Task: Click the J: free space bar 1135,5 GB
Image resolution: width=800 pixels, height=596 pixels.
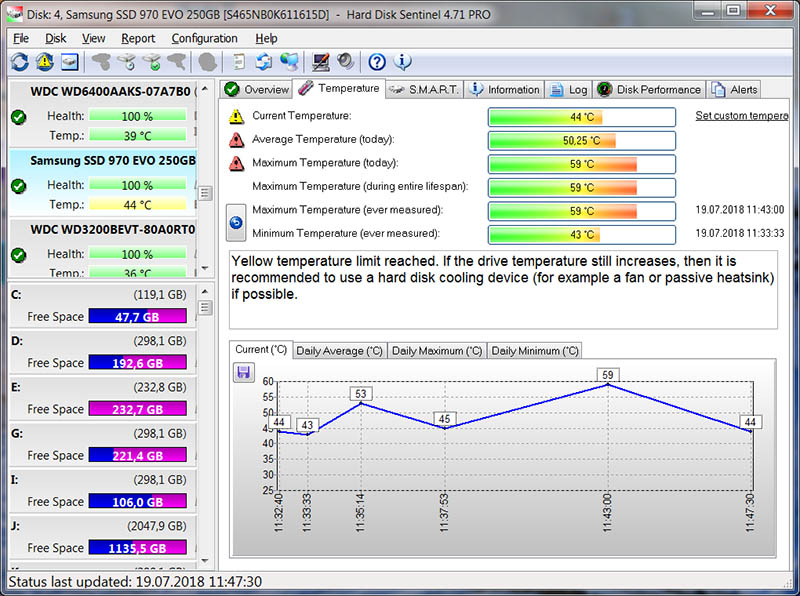Action: (138, 548)
